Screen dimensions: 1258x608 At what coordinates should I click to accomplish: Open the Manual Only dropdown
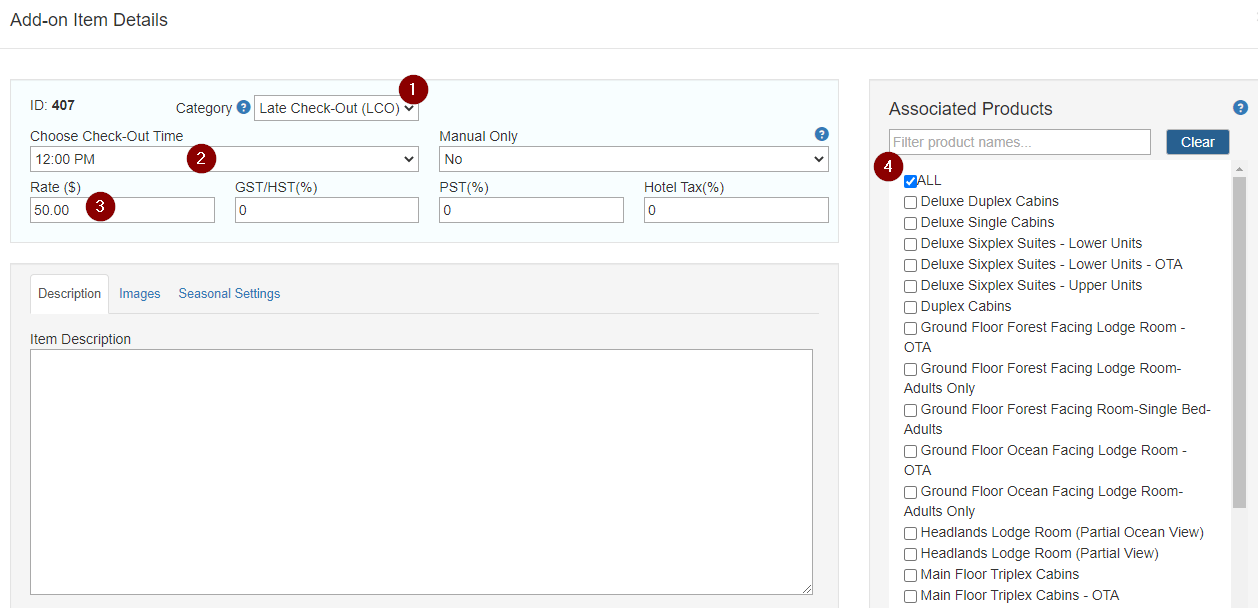pos(634,159)
